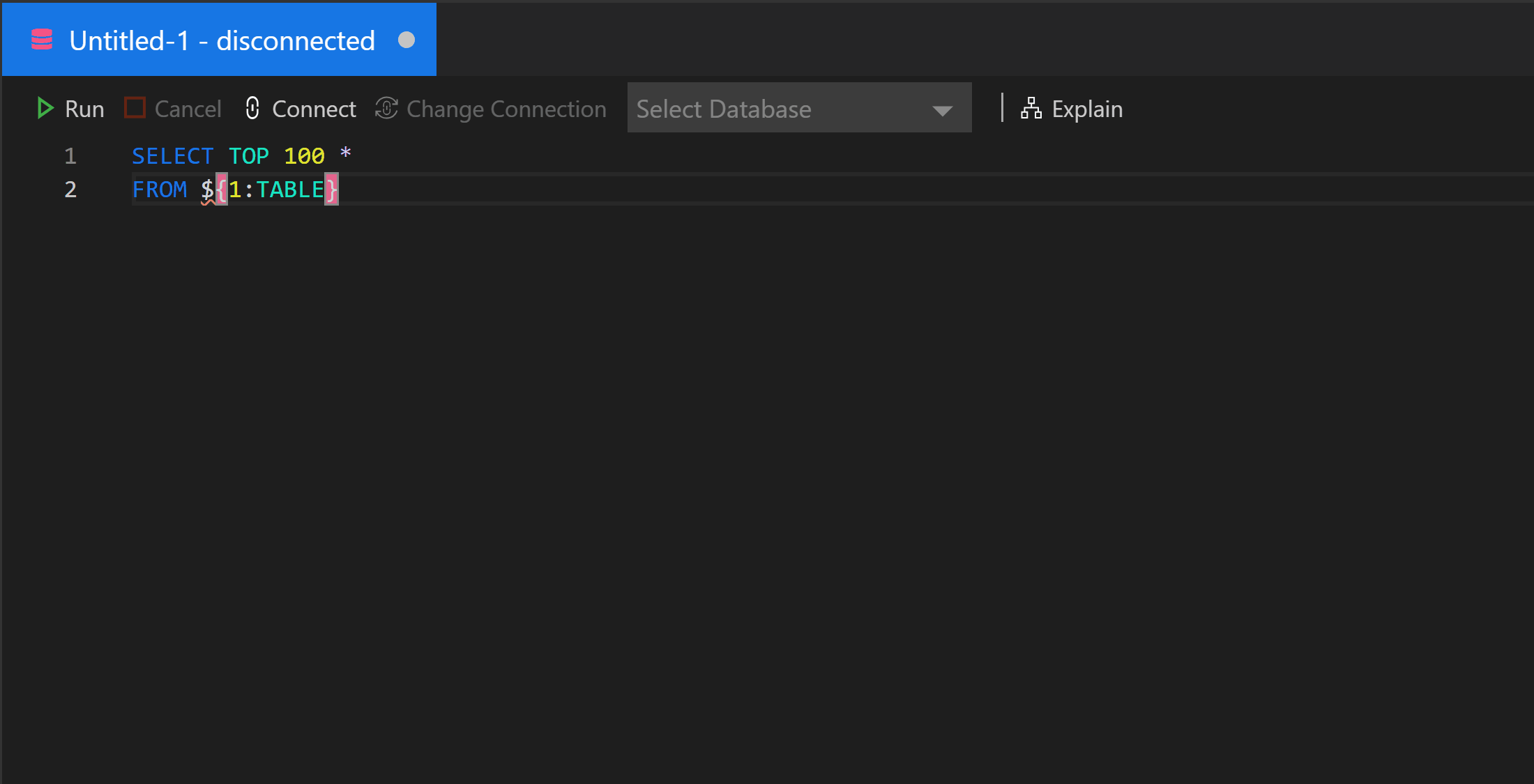This screenshot has height=784, width=1534.
Task: Click the Connect plug icon
Action: click(252, 108)
